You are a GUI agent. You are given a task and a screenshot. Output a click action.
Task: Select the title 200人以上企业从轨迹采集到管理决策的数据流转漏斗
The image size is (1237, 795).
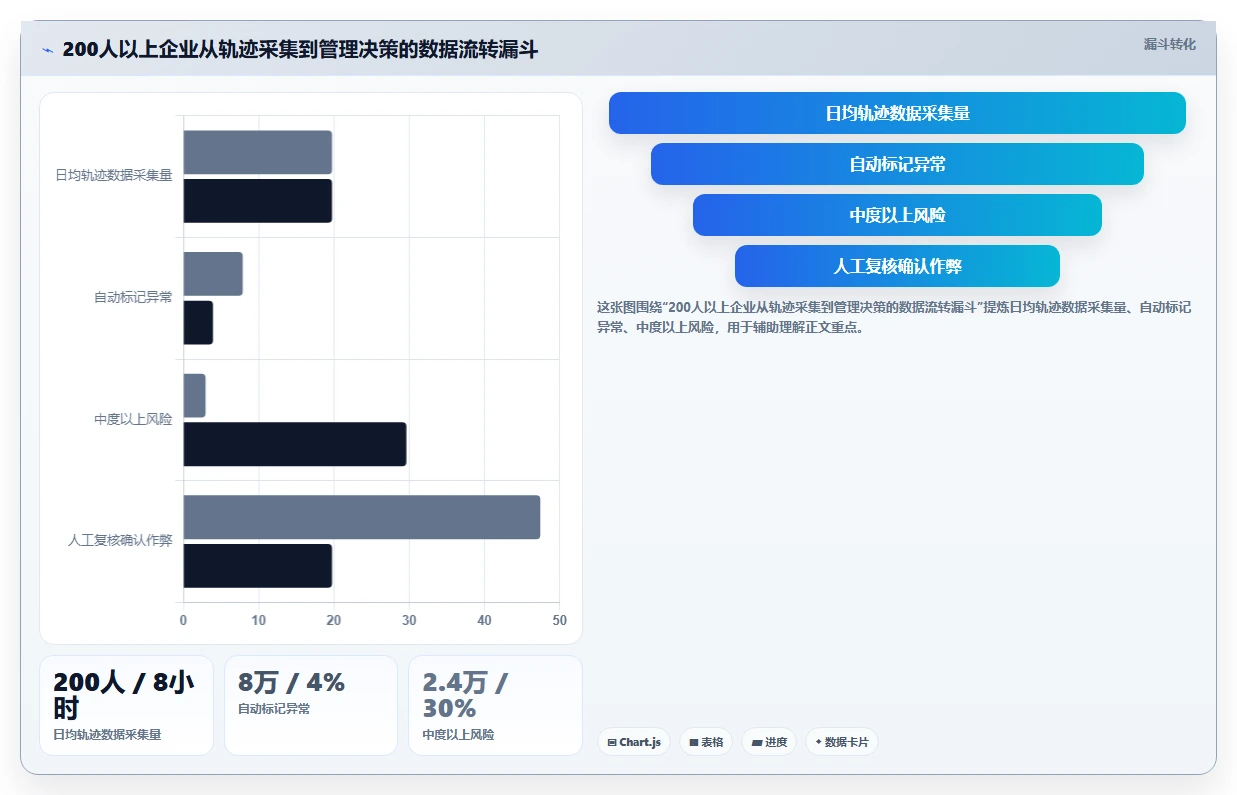(x=300, y=50)
